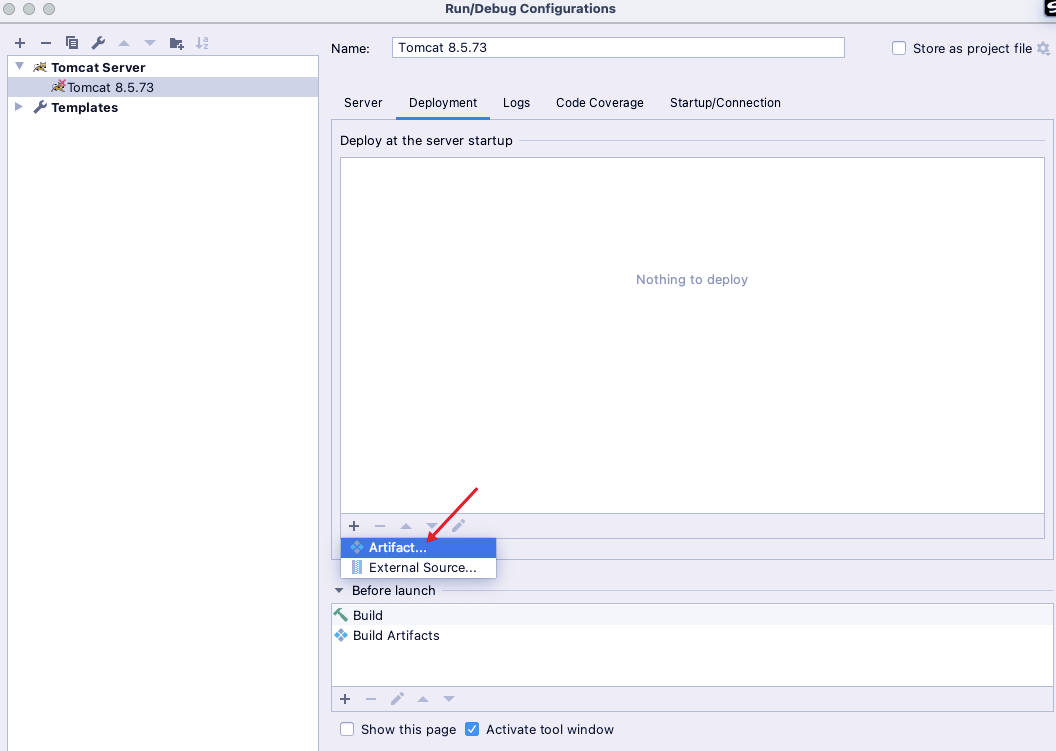This screenshot has height=751, width=1056.
Task: Add a Before launch task with plus
Action: click(345, 699)
